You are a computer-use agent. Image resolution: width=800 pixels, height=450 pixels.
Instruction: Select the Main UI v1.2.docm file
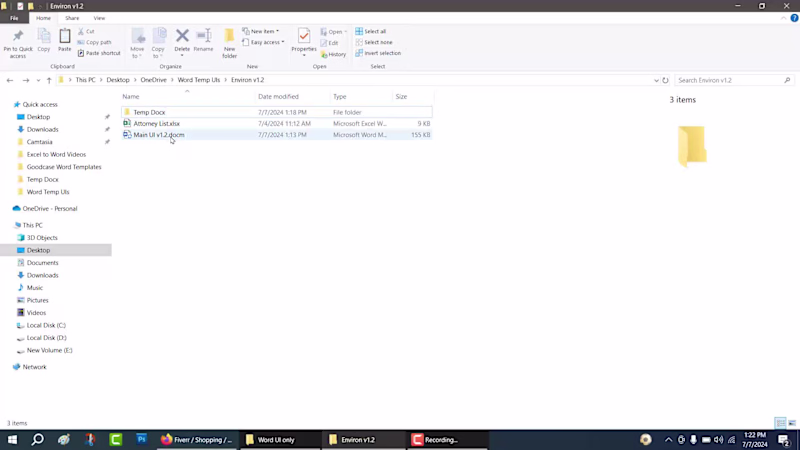coord(277,135)
